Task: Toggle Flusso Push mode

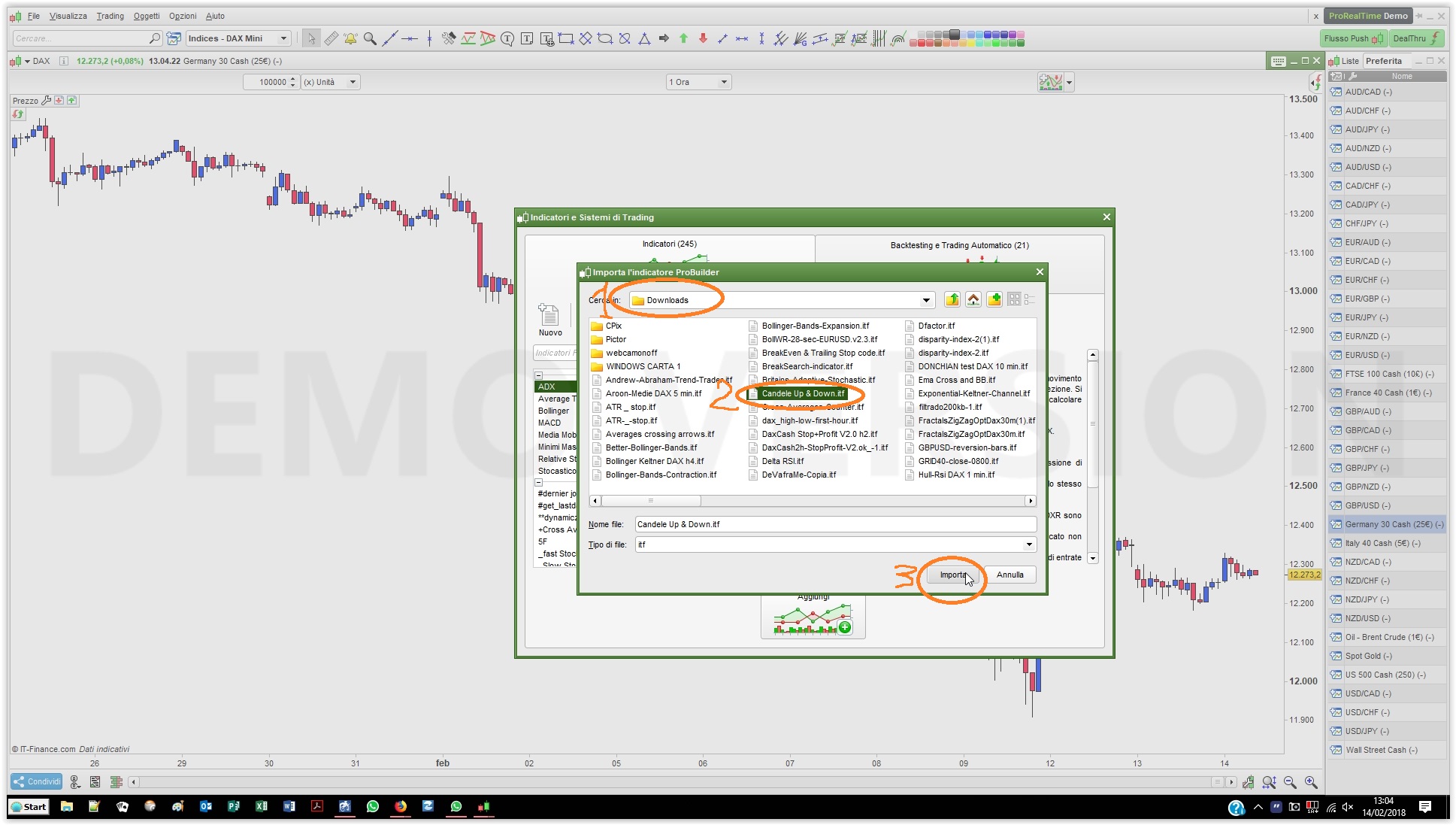Action: point(1354,38)
